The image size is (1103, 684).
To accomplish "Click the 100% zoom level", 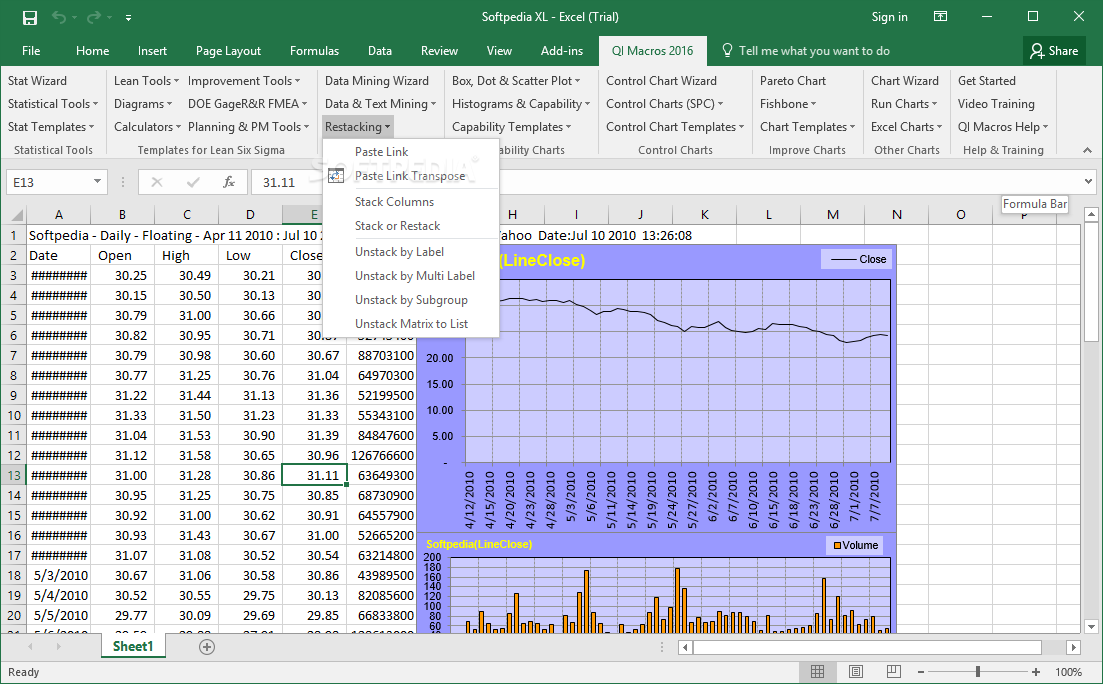I will pyautogui.click(x=1069, y=672).
